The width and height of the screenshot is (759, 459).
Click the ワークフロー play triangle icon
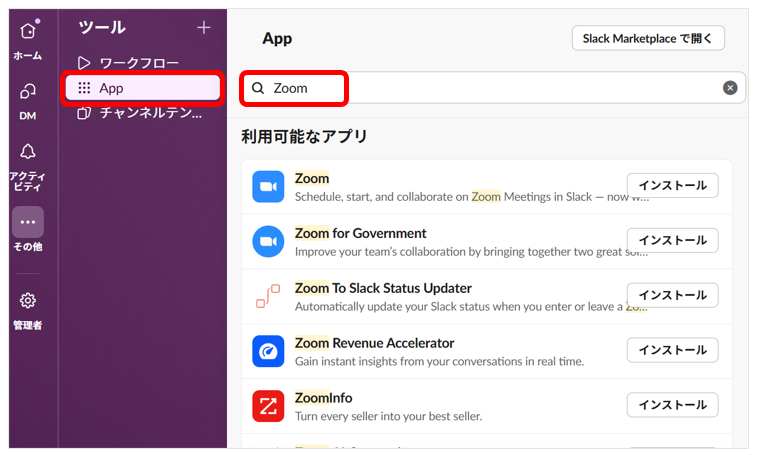[84, 63]
